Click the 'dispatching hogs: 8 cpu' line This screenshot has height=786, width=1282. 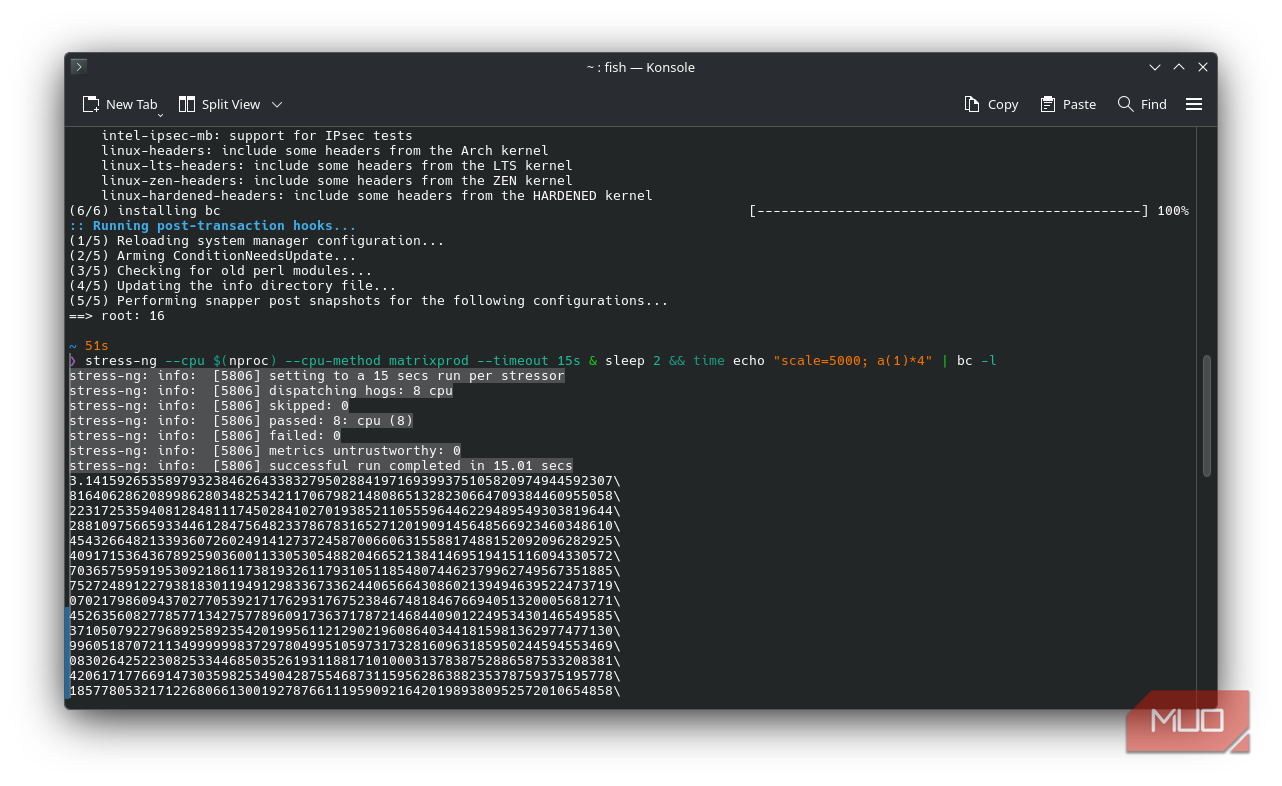[x=261, y=390]
